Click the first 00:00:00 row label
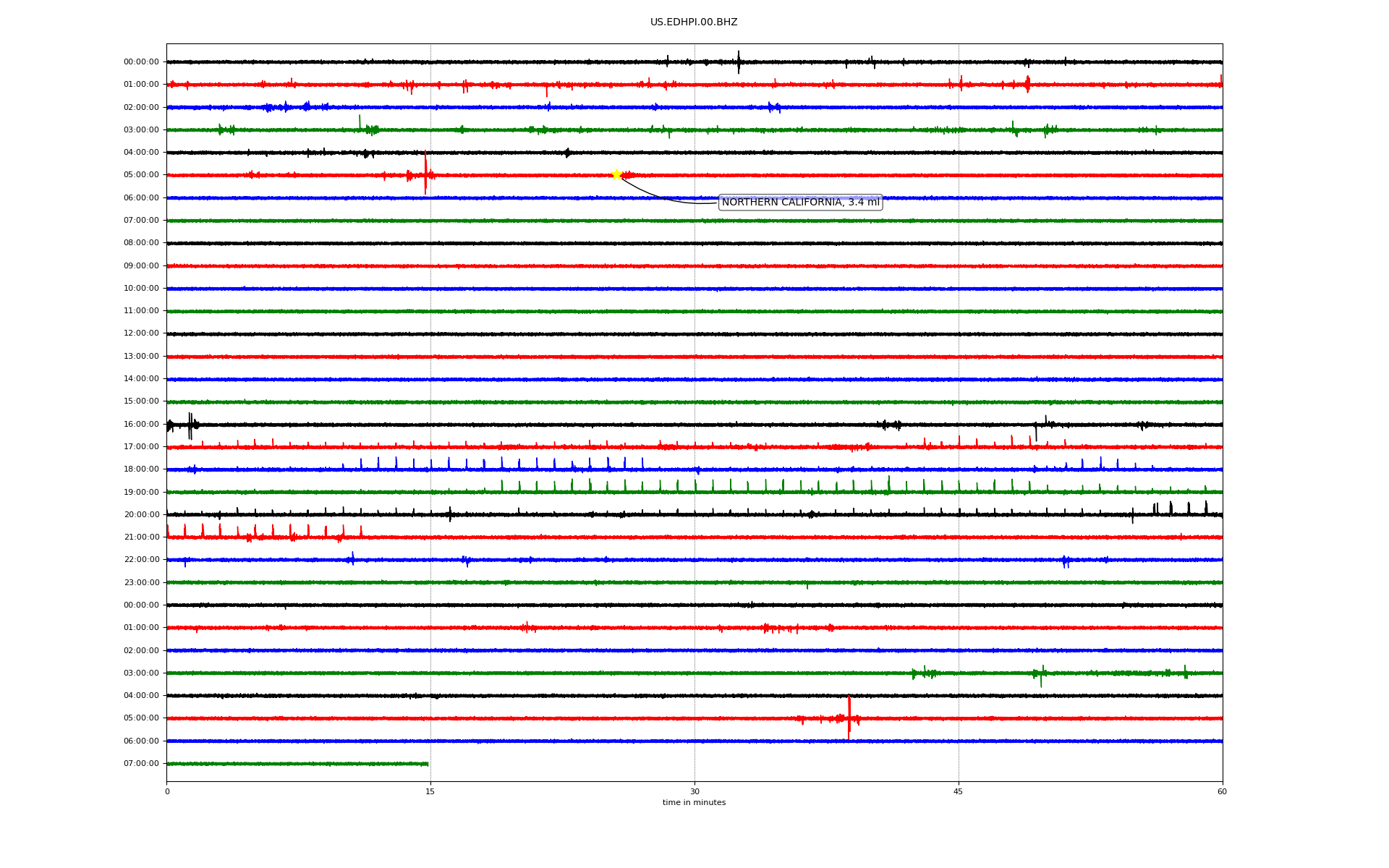 pyautogui.click(x=141, y=62)
